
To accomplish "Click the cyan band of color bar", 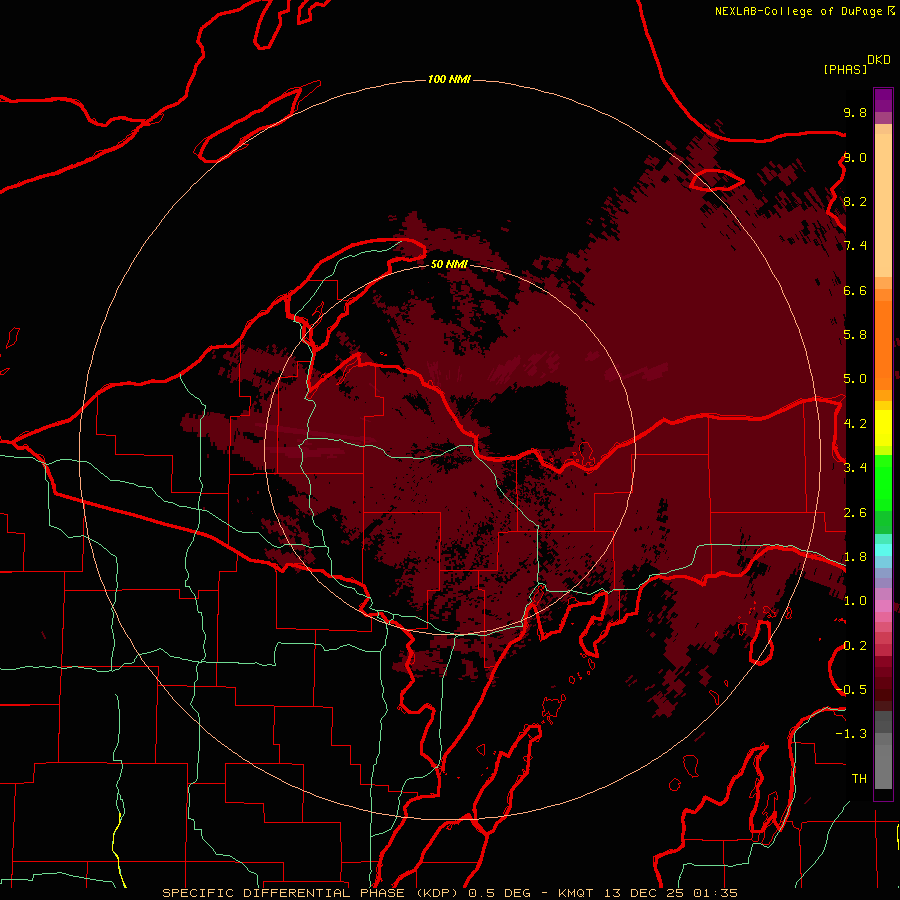I will click(x=883, y=550).
